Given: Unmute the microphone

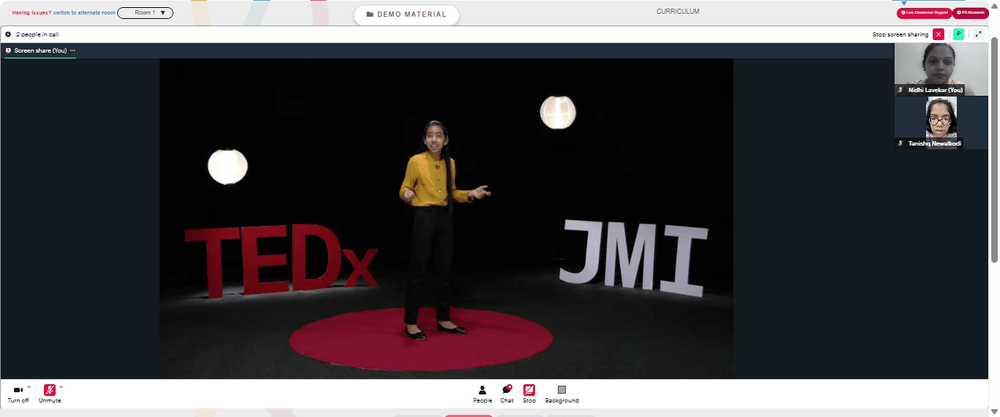Looking at the screenshot, I should click(x=50, y=393).
